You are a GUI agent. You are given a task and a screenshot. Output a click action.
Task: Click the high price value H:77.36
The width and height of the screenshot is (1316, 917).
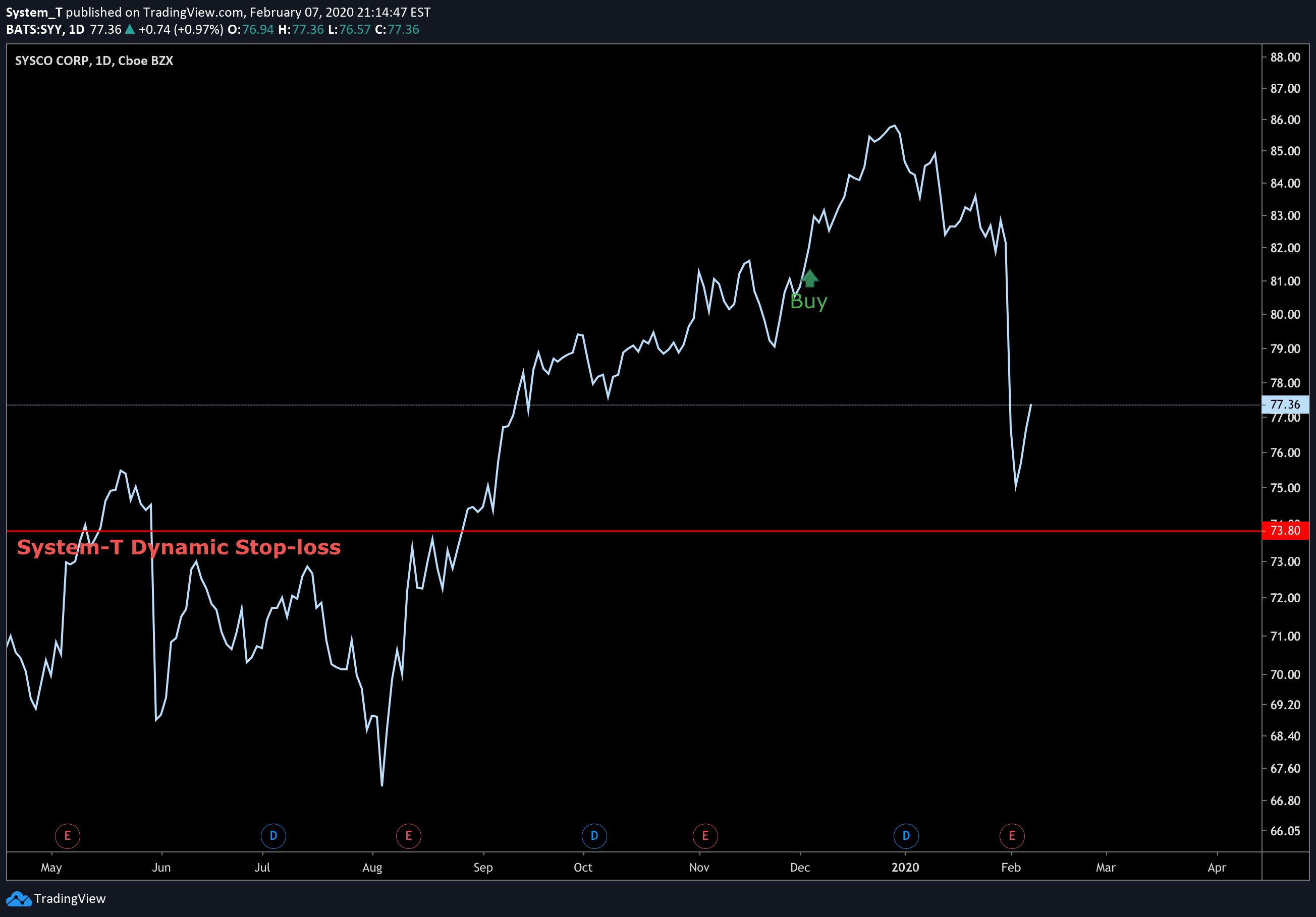(301, 29)
